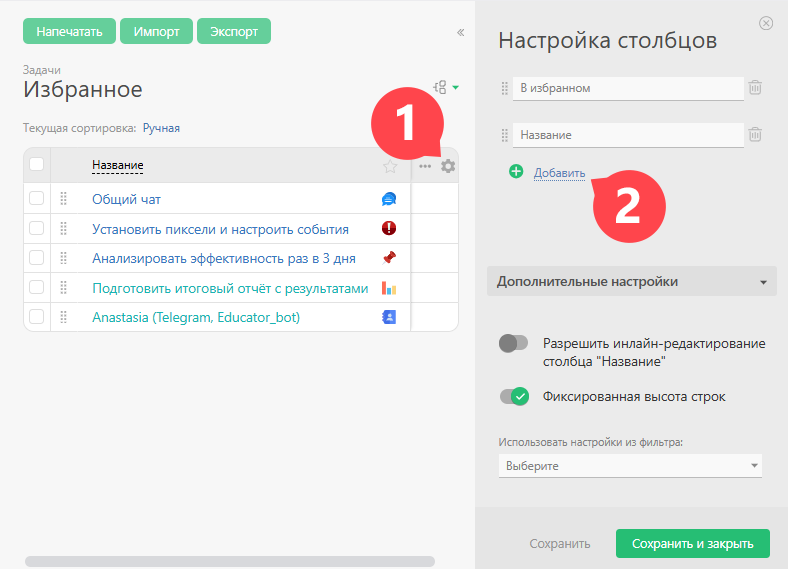Click drag handle of Анализировать эффективность row
Screen dimensions: 788x569
click(x=63, y=258)
